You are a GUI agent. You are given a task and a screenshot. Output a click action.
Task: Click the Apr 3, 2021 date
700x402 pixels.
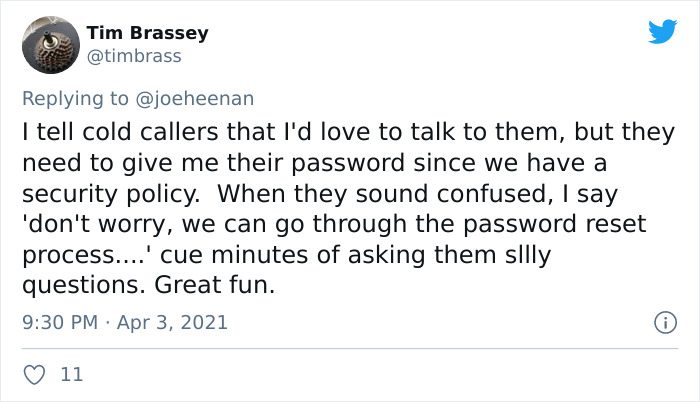(172, 323)
